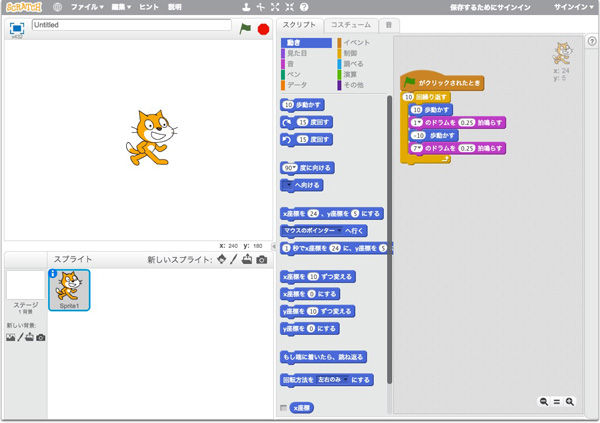600x423 pixels.
Task: Switch the stage to full screen mode
Action: (x=17, y=28)
